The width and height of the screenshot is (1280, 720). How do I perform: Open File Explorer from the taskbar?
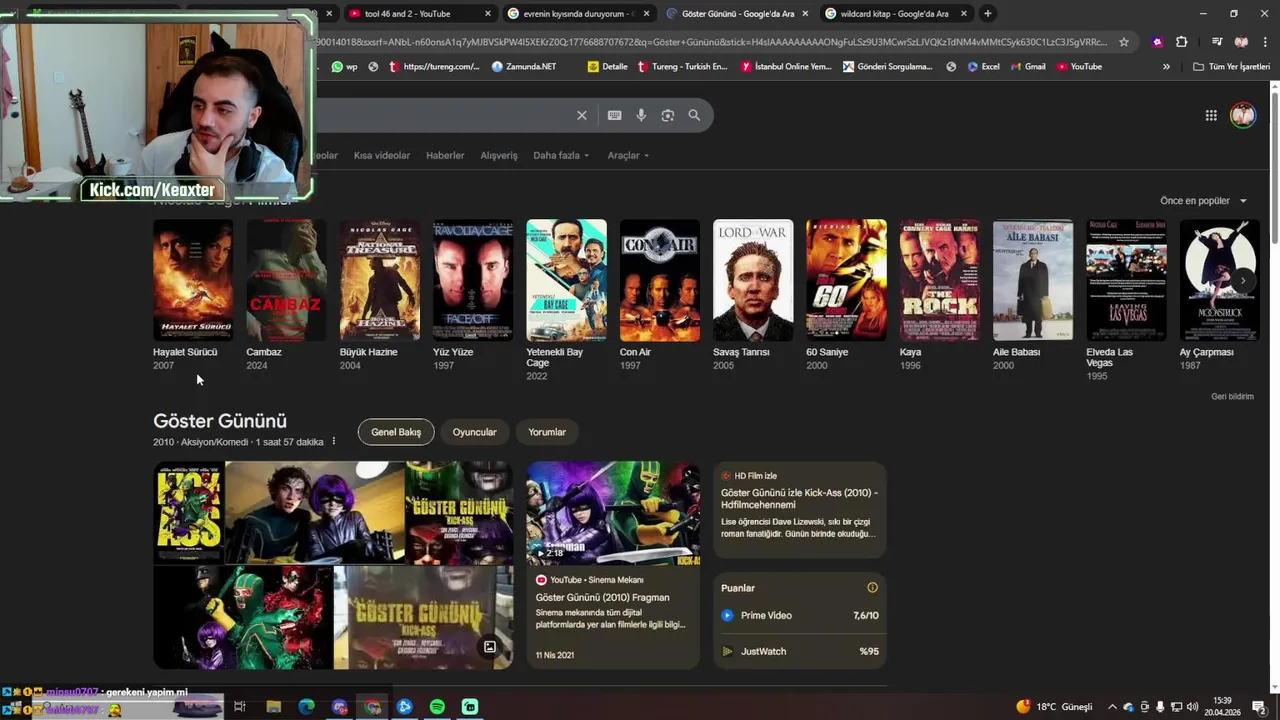pos(273,707)
